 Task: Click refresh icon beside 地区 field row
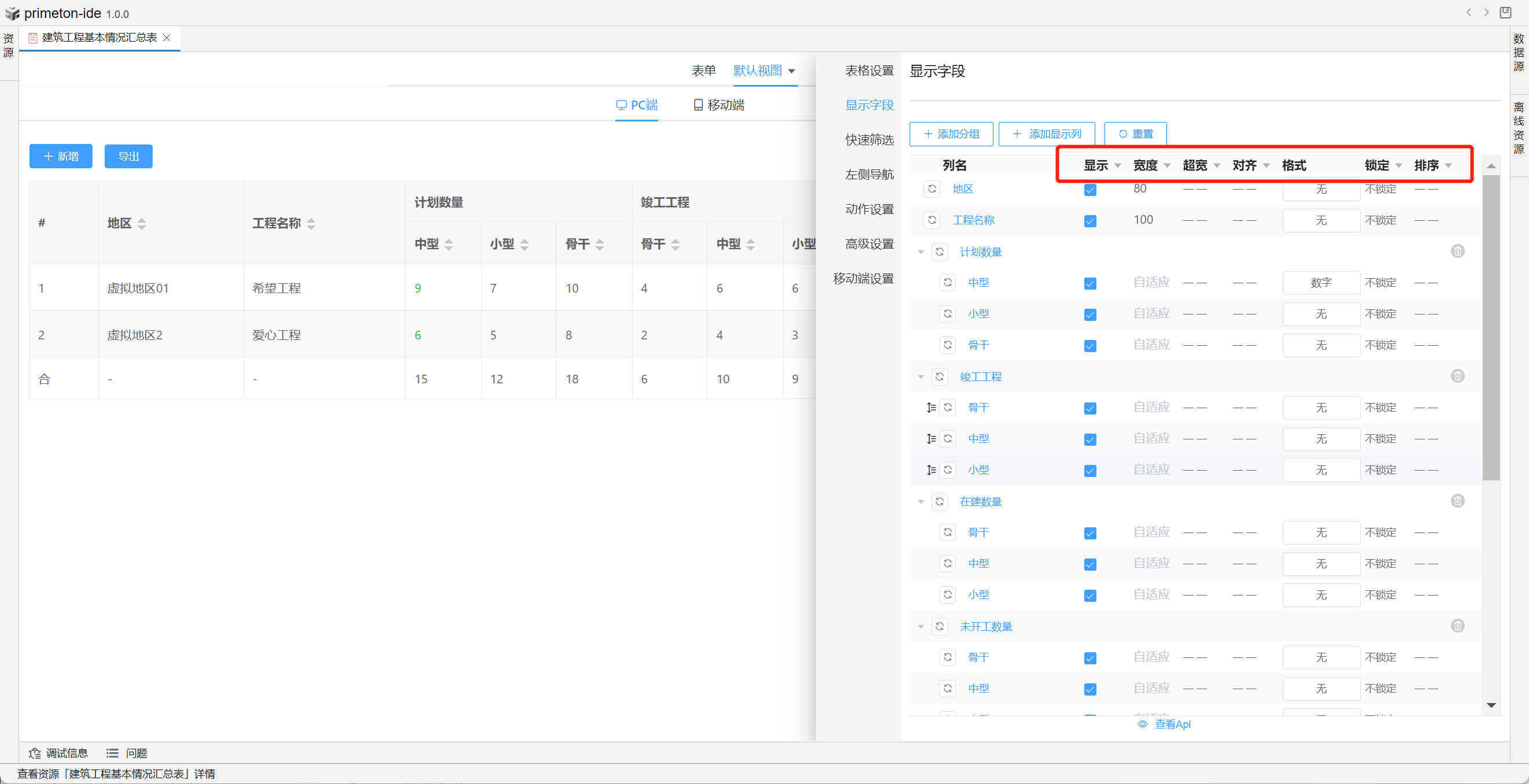tap(932, 188)
